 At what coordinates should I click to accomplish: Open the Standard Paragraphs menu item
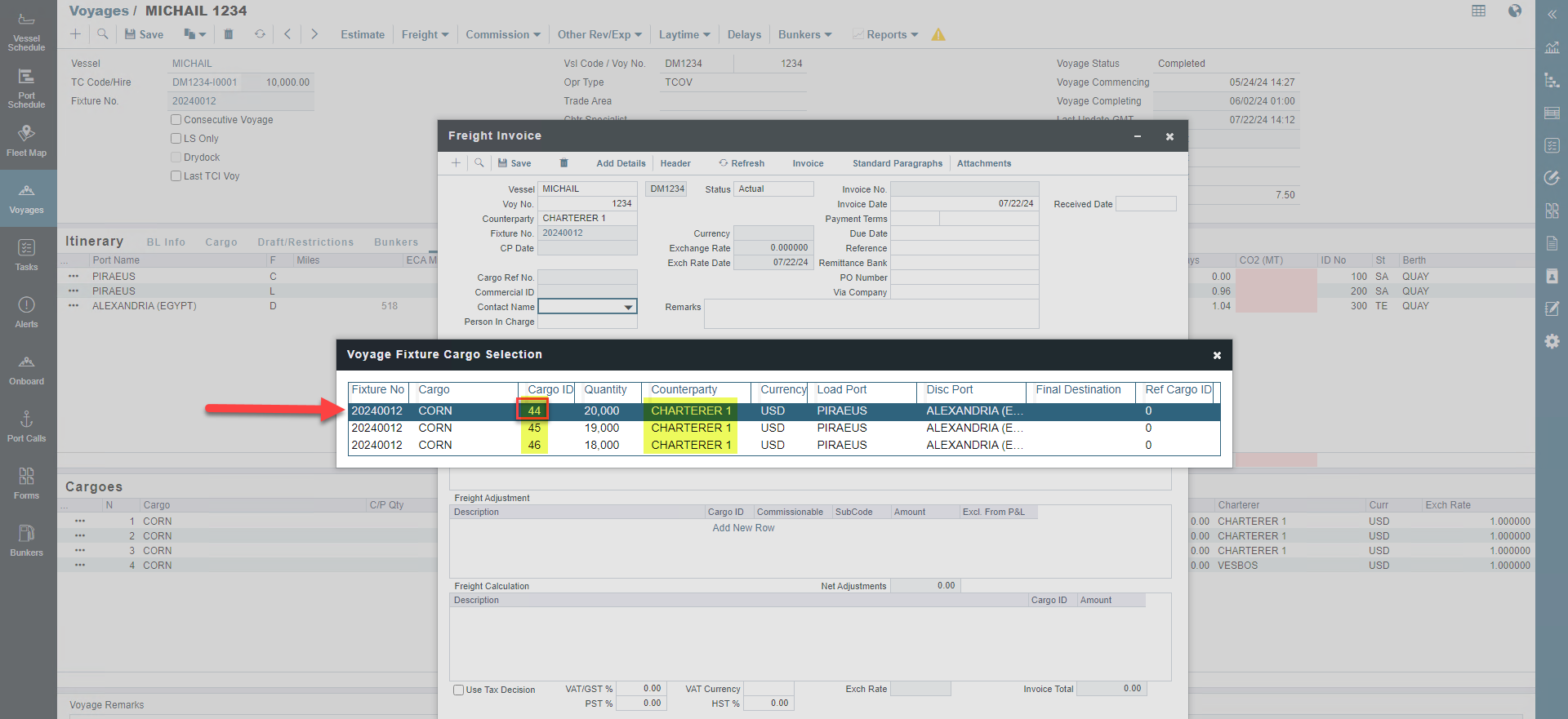tap(897, 163)
